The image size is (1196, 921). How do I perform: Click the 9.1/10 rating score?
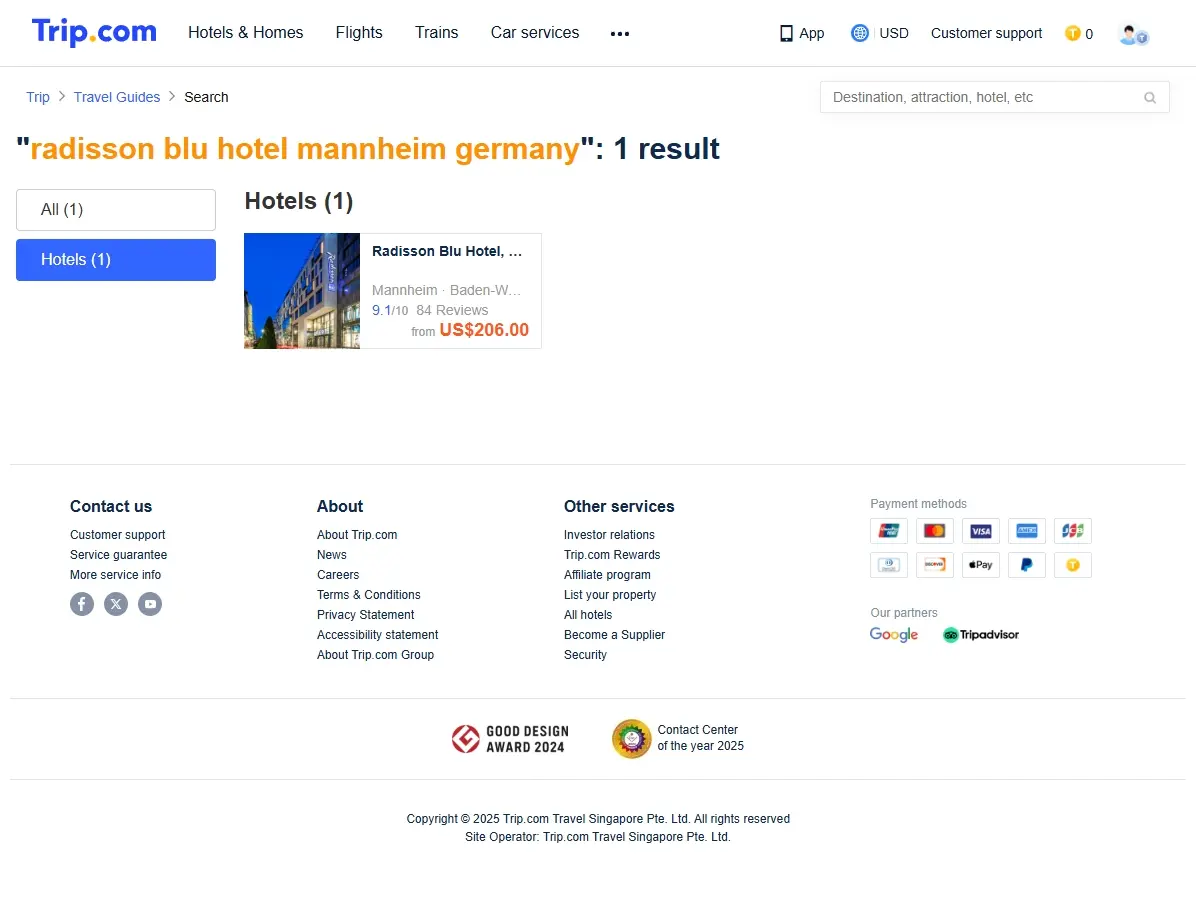coord(390,311)
